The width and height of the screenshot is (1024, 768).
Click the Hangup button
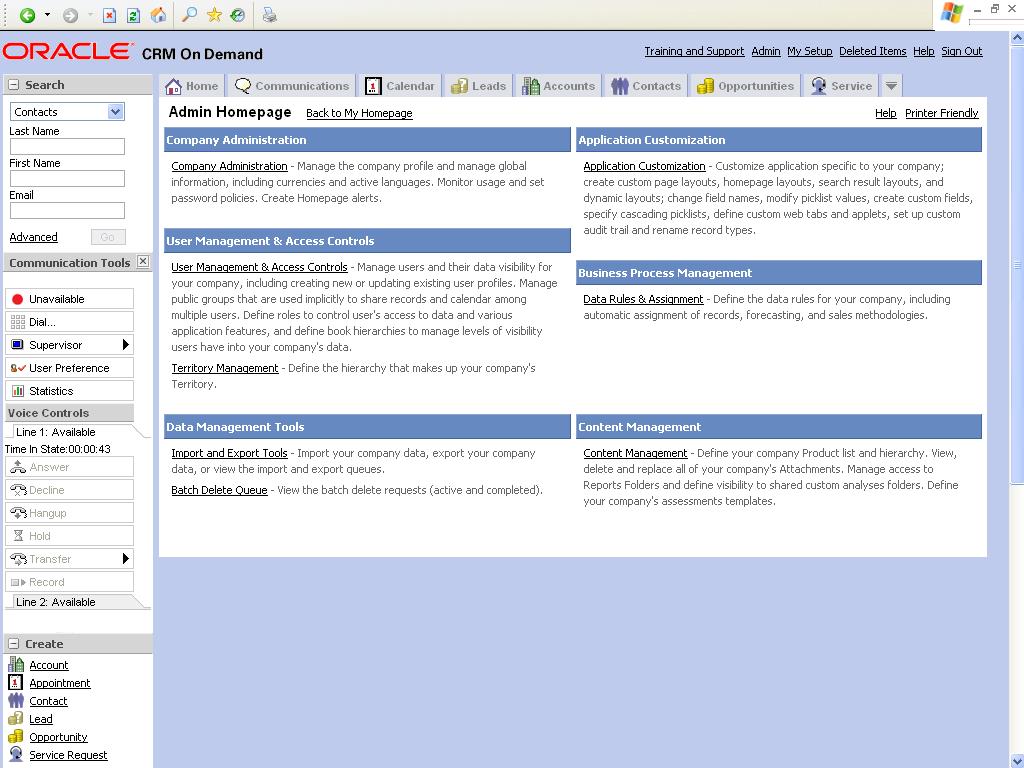[69, 513]
